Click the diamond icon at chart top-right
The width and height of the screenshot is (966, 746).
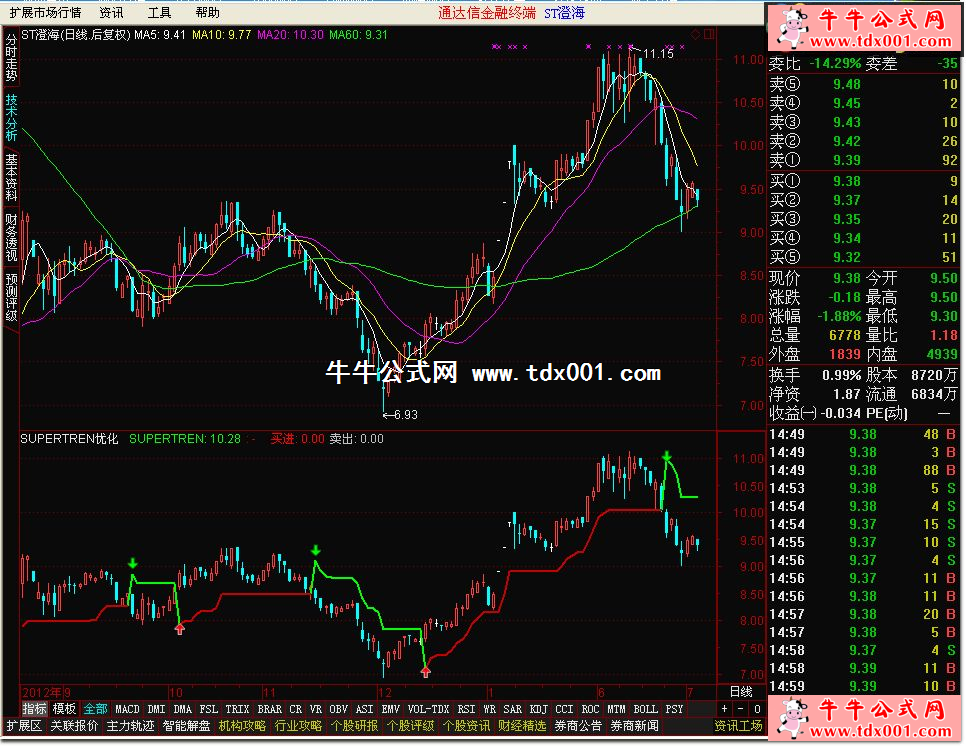tap(696, 34)
